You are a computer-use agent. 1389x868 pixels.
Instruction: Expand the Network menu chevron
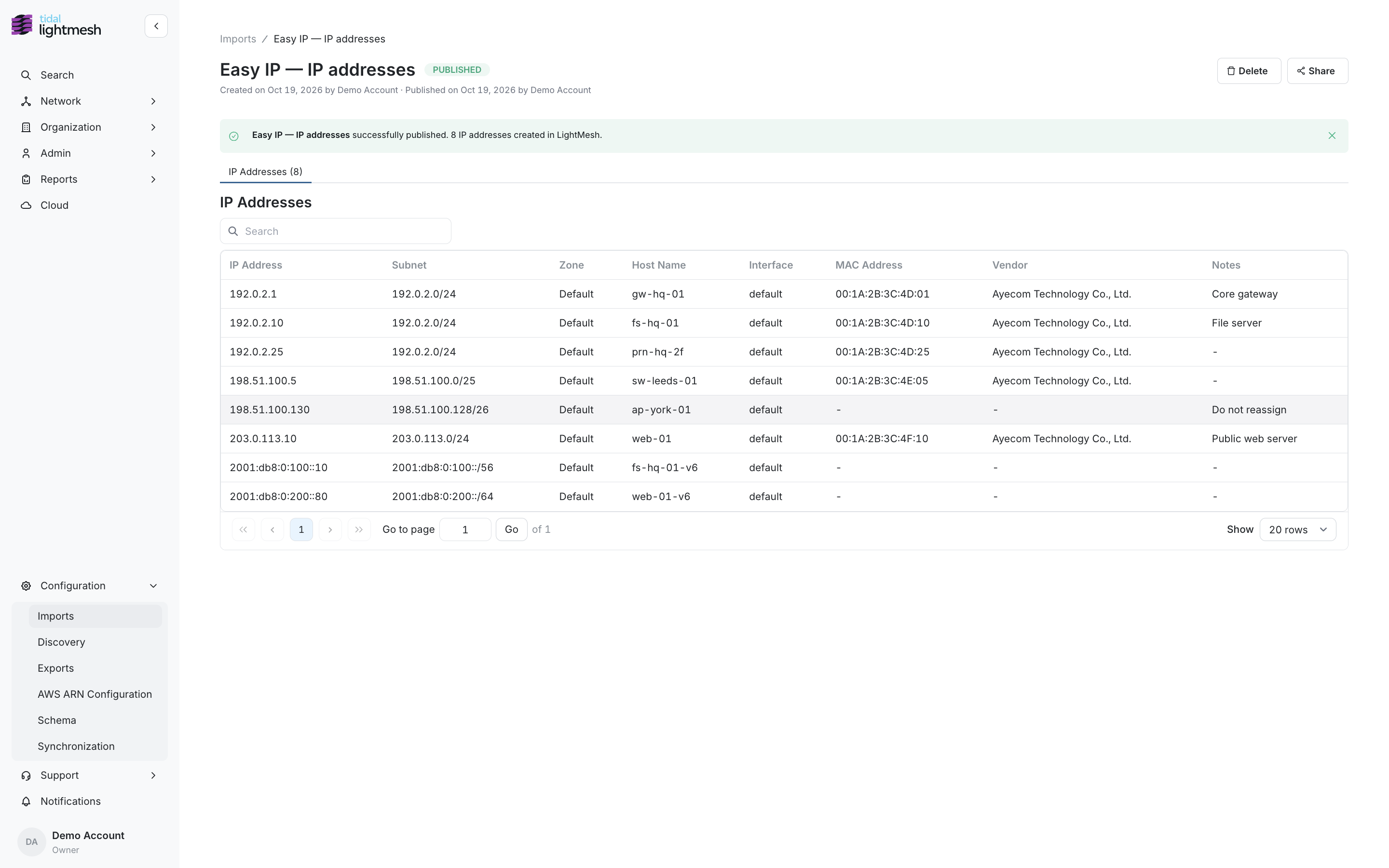pos(153,101)
